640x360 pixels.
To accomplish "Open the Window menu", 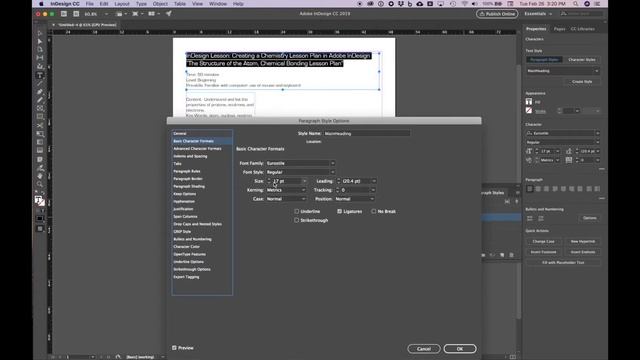I will click(x=218, y=4).
